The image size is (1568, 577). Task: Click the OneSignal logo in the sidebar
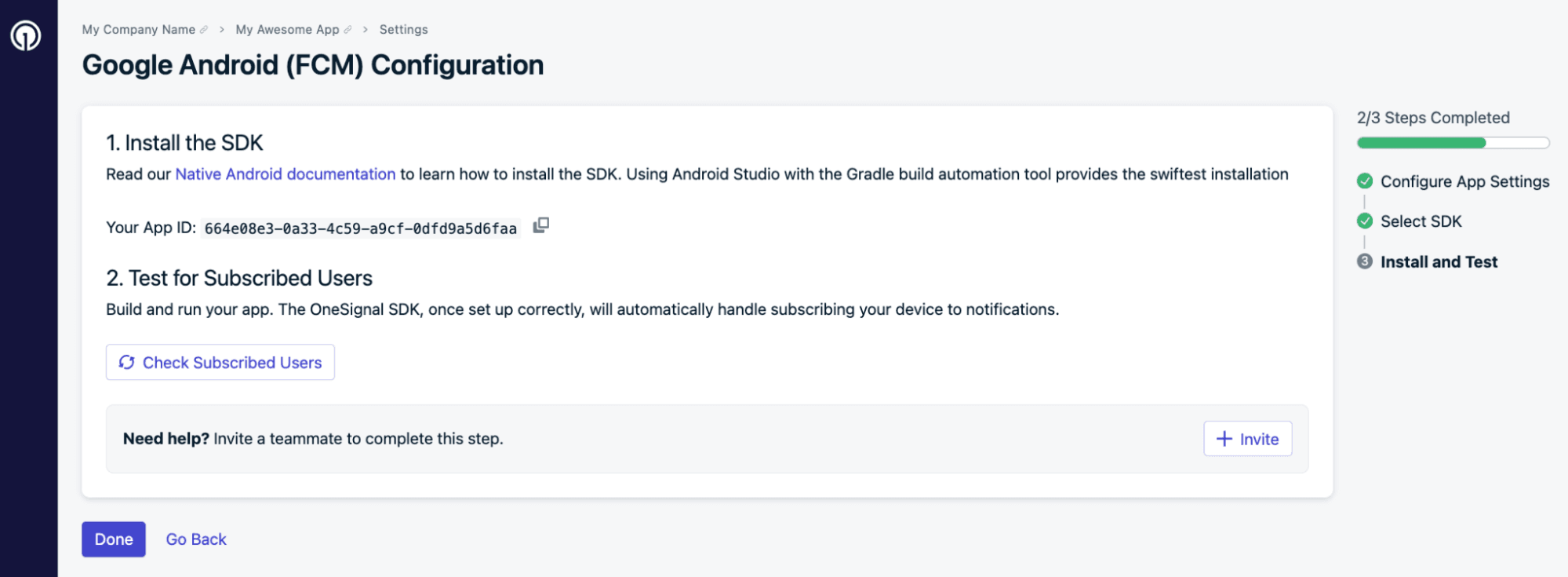[26, 35]
